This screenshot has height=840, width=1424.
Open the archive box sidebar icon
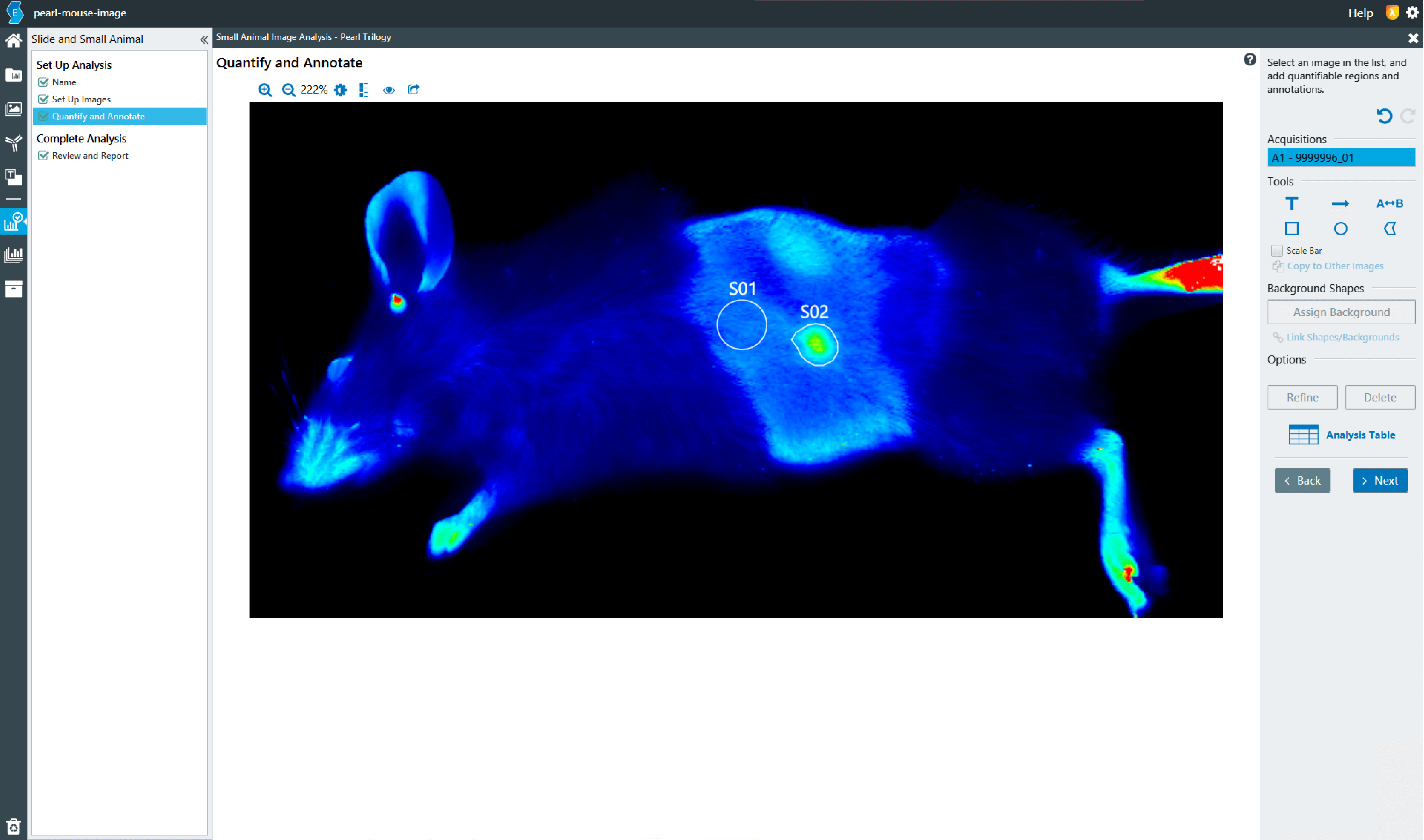[x=13, y=289]
